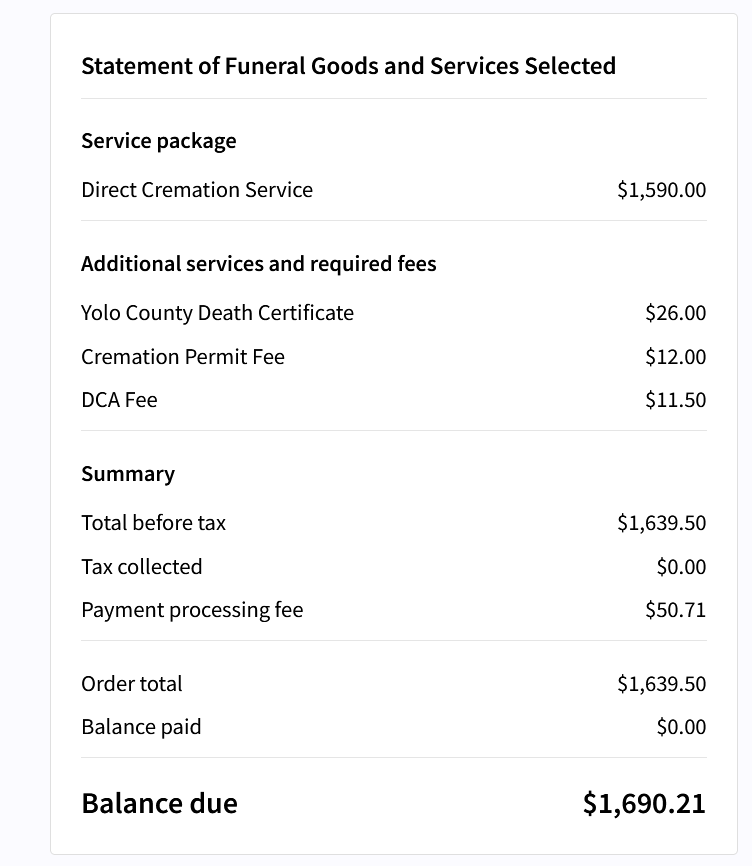
Task: Click the Direct Cremation Service item
Action: click(x=197, y=190)
